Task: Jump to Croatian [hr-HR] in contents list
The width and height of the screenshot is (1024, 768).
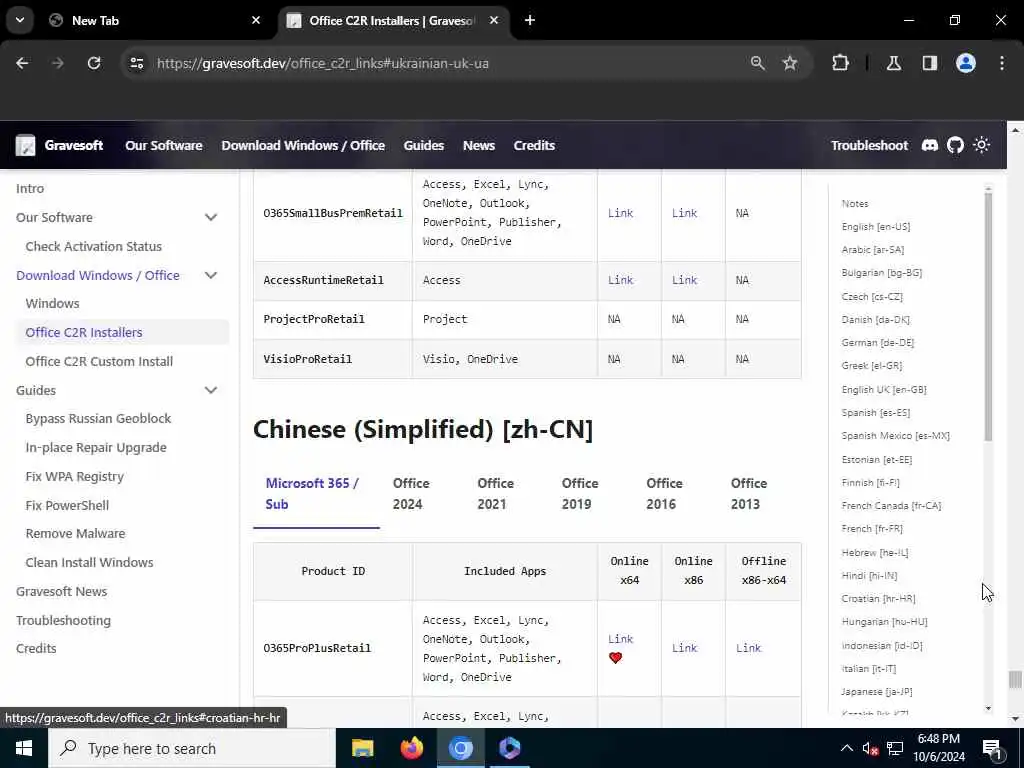Action: [878, 598]
